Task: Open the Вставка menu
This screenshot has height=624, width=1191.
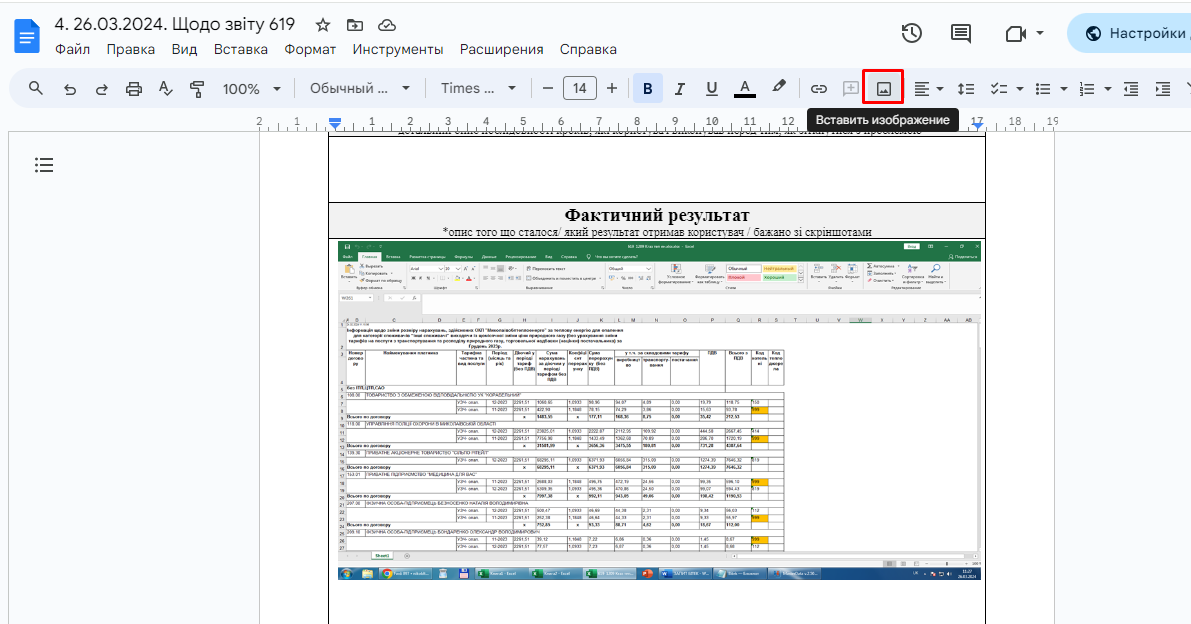Action: click(x=240, y=49)
